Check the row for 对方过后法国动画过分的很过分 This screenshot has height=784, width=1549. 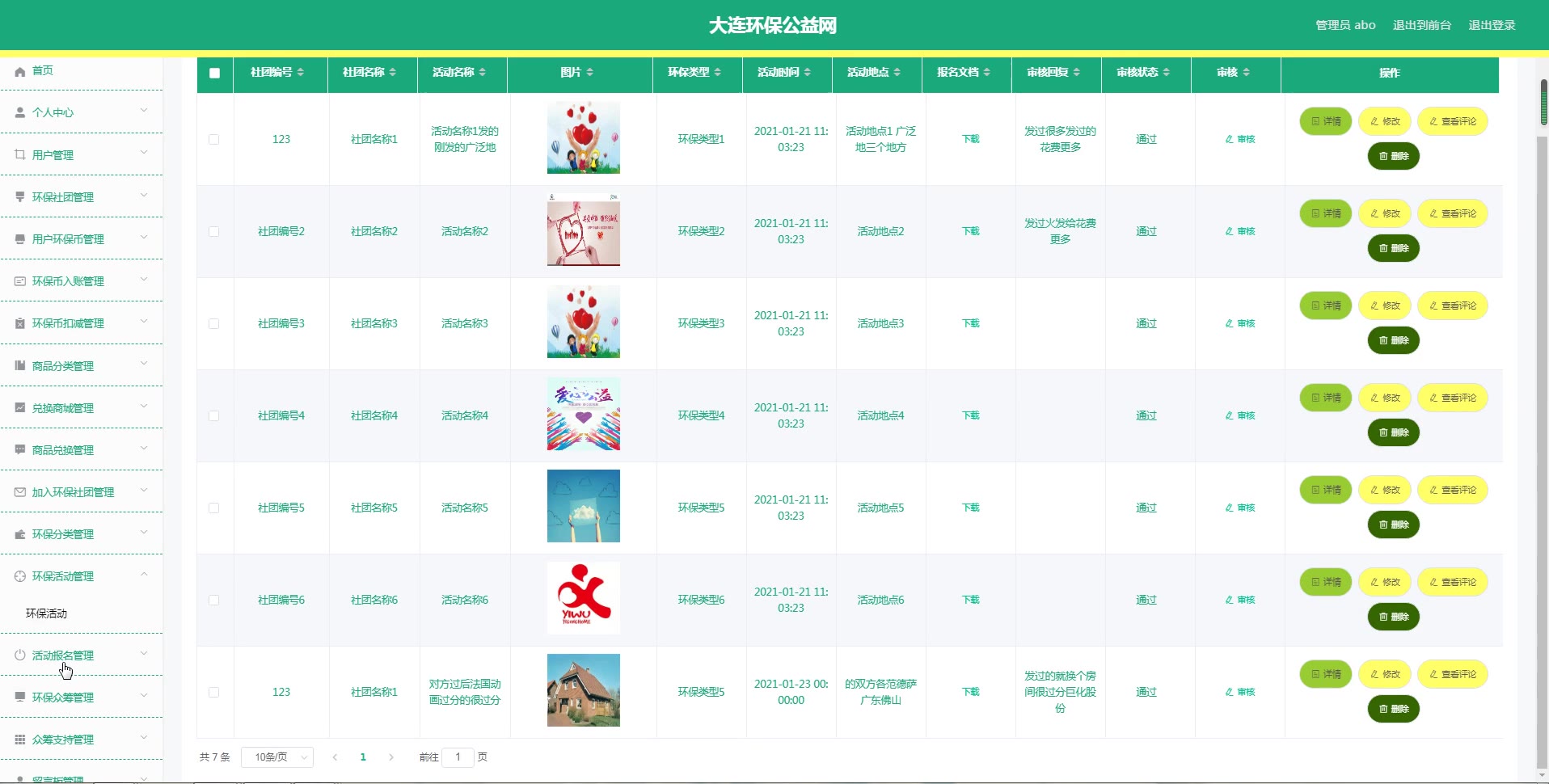coord(214,693)
